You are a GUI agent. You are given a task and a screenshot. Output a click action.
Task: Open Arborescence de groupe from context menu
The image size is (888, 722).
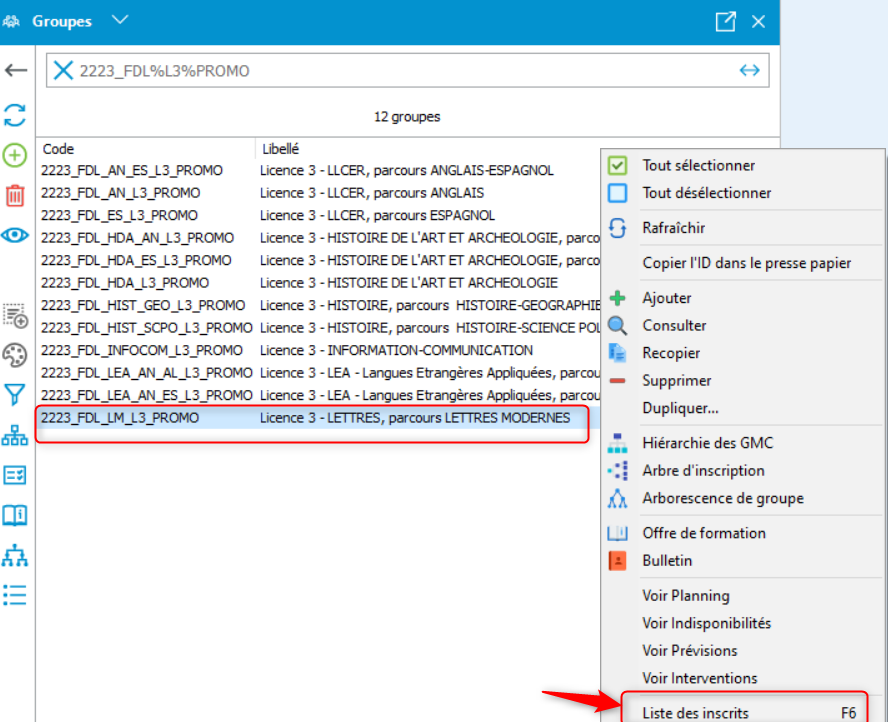coord(722,498)
